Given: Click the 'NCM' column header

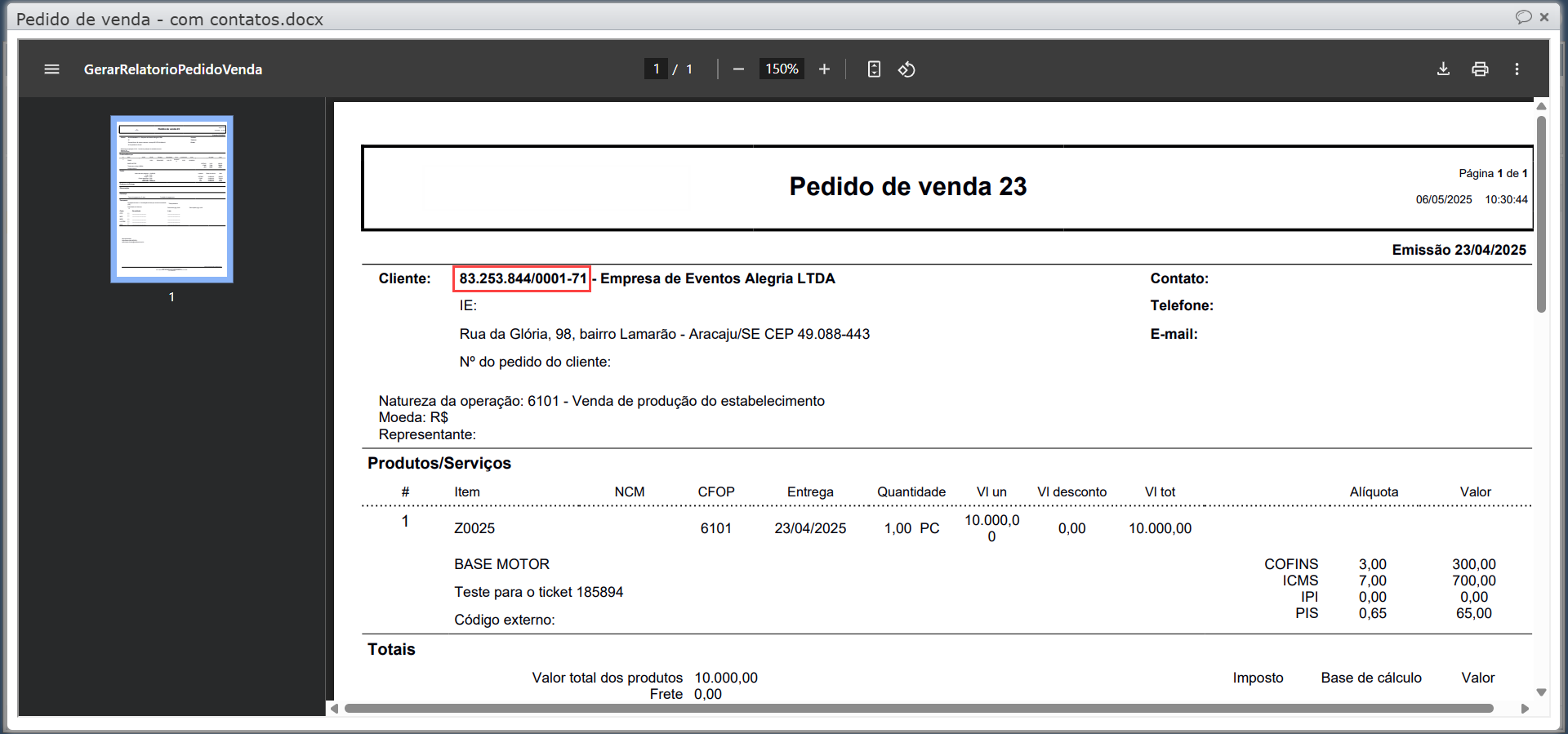Looking at the screenshot, I should click(x=630, y=492).
